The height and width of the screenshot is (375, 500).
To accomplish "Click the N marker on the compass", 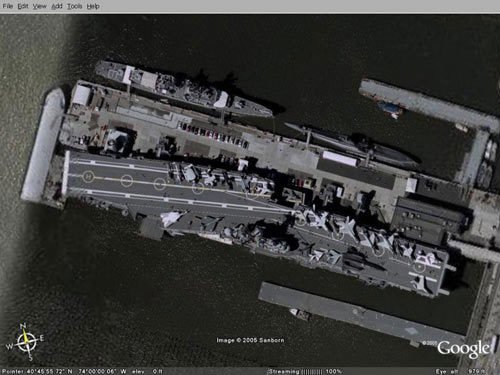I will coord(23,326).
